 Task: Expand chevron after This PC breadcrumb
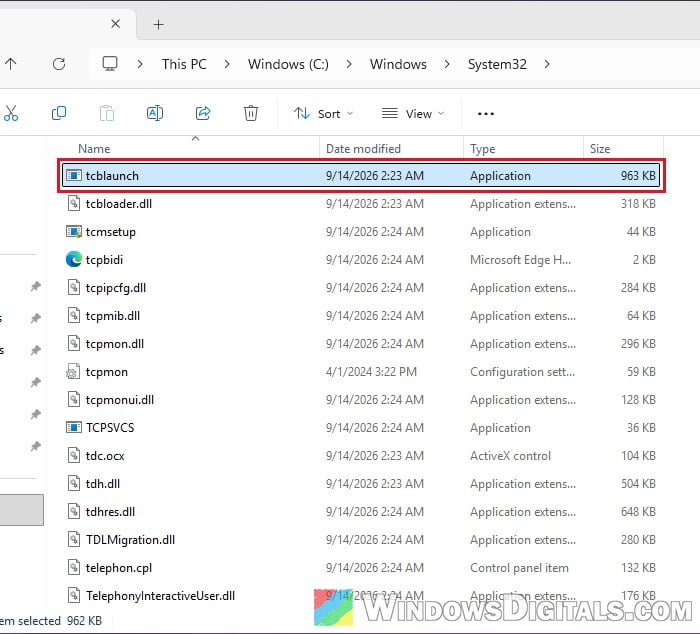[x=227, y=64]
